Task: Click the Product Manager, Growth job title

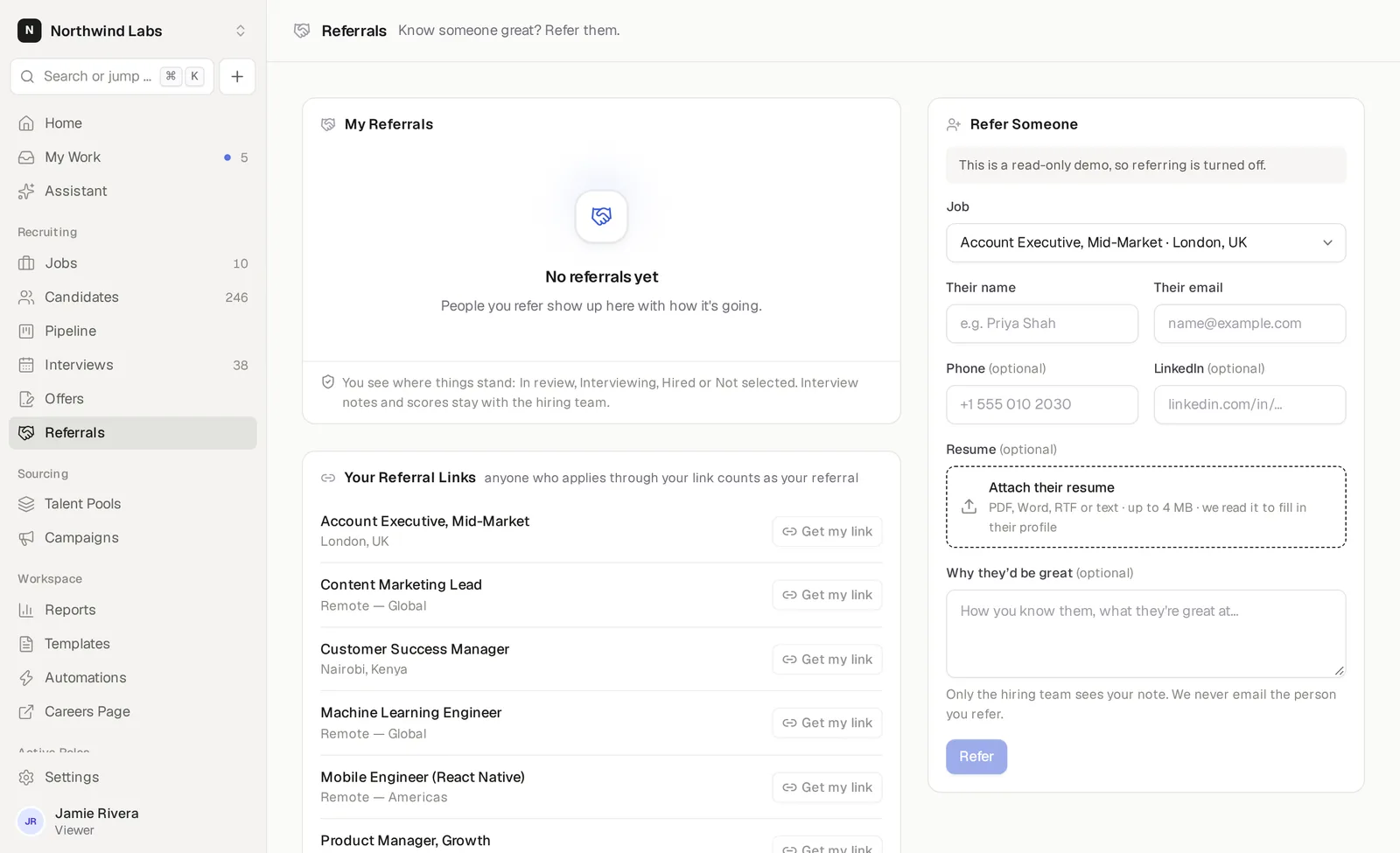Action: click(x=405, y=841)
